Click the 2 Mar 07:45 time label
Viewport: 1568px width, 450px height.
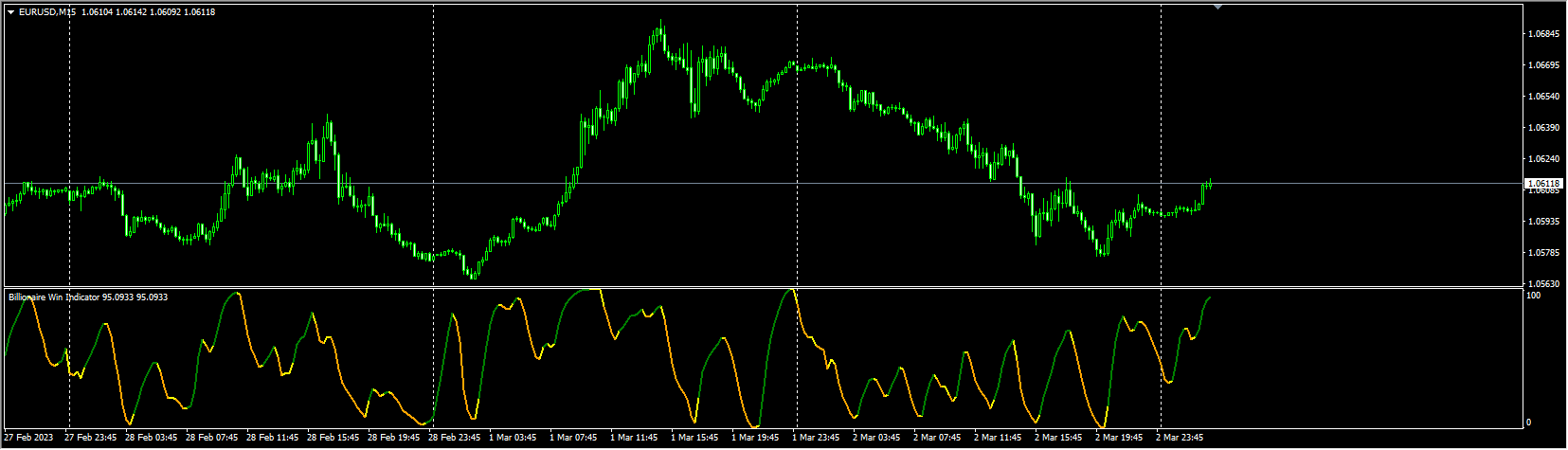tap(938, 438)
